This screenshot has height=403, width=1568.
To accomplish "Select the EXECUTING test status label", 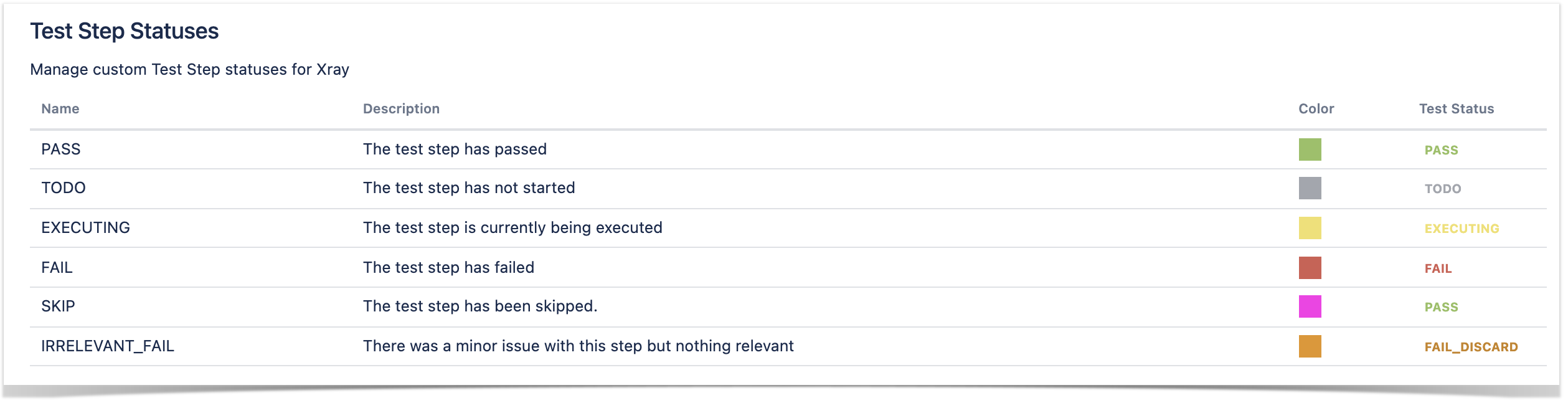I will (1462, 229).
